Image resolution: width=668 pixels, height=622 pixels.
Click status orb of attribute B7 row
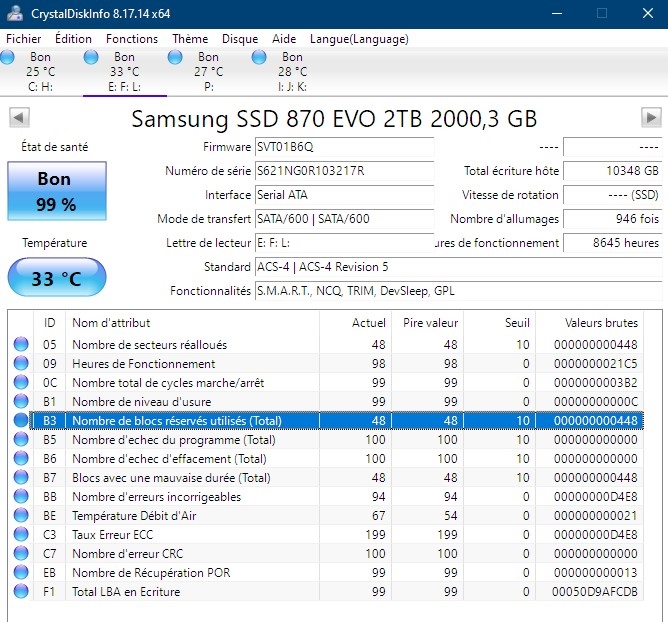(x=21, y=477)
